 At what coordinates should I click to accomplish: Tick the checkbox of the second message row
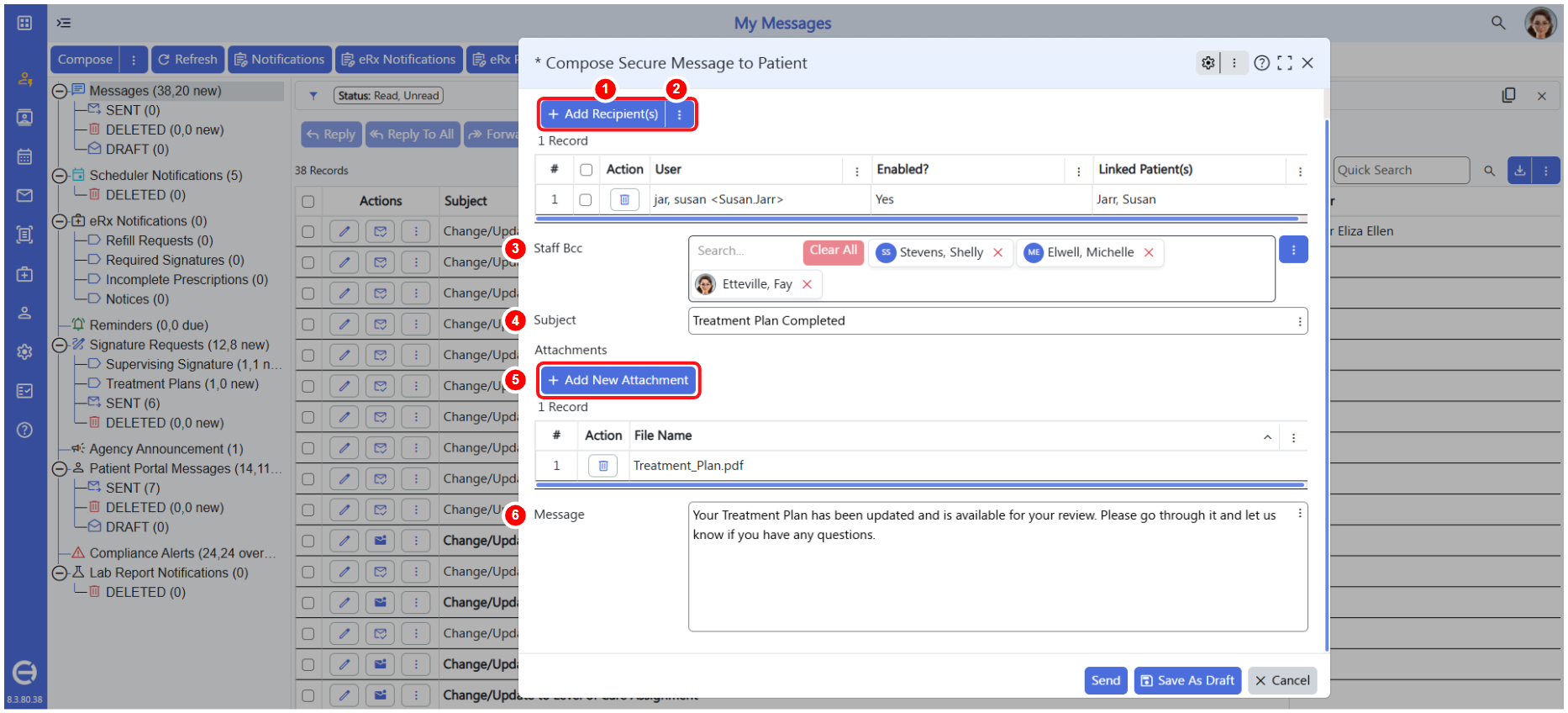tap(308, 262)
